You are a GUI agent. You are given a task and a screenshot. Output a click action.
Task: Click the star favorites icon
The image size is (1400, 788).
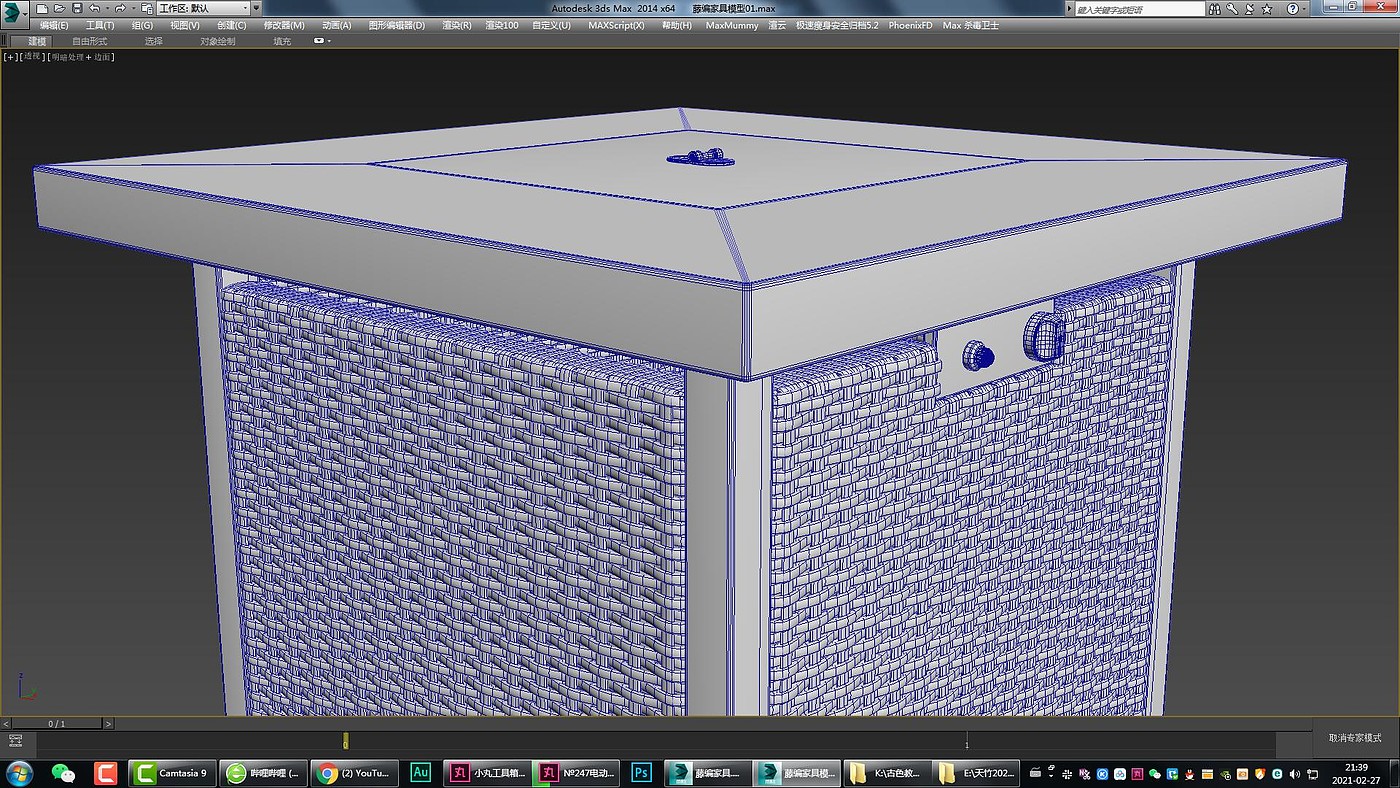pyautogui.click(x=1267, y=9)
